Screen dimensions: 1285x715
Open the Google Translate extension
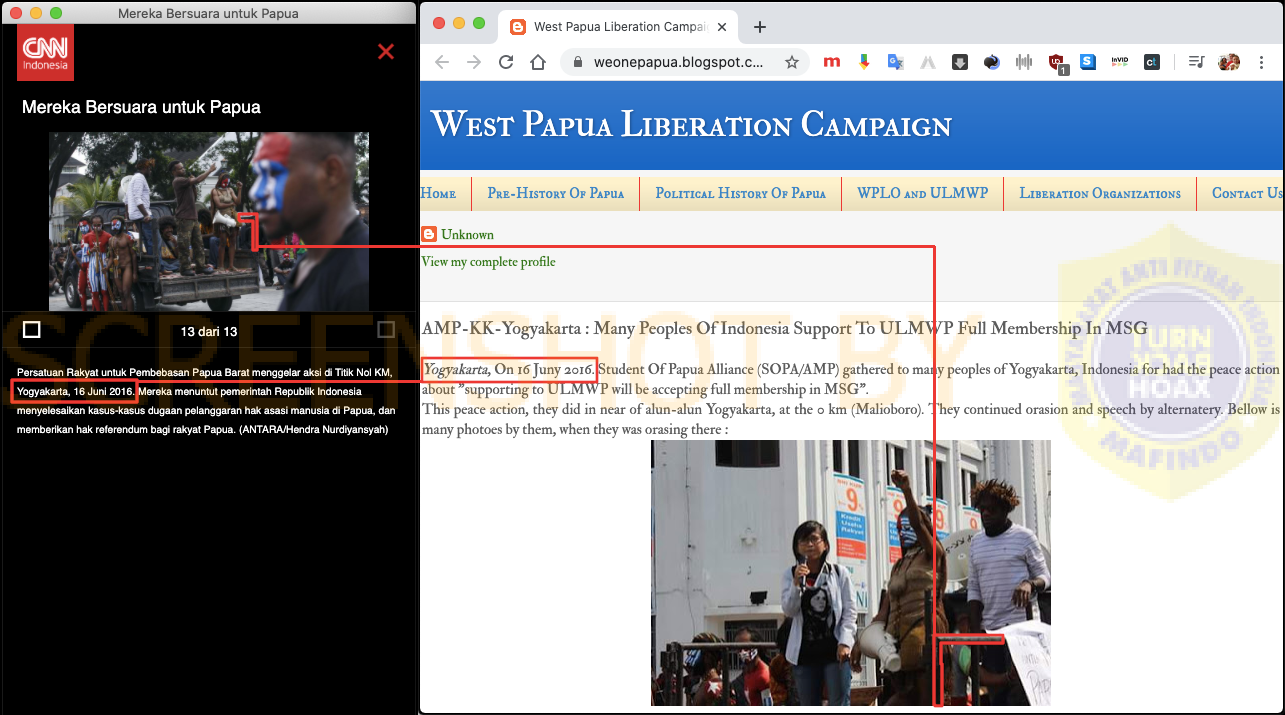coord(896,62)
